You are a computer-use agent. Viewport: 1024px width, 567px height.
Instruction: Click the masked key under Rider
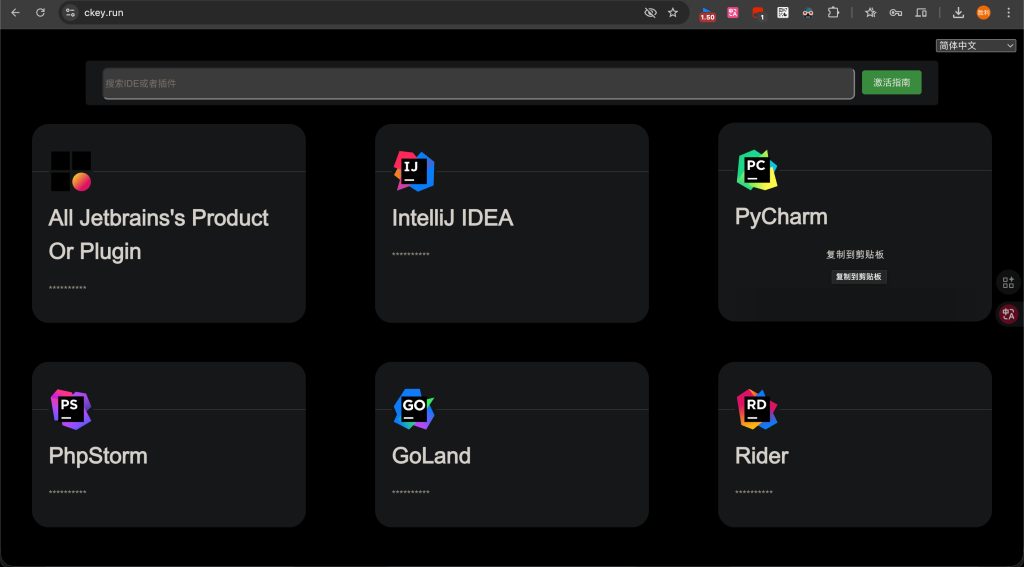pyautogui.click(x=754, y=492)
